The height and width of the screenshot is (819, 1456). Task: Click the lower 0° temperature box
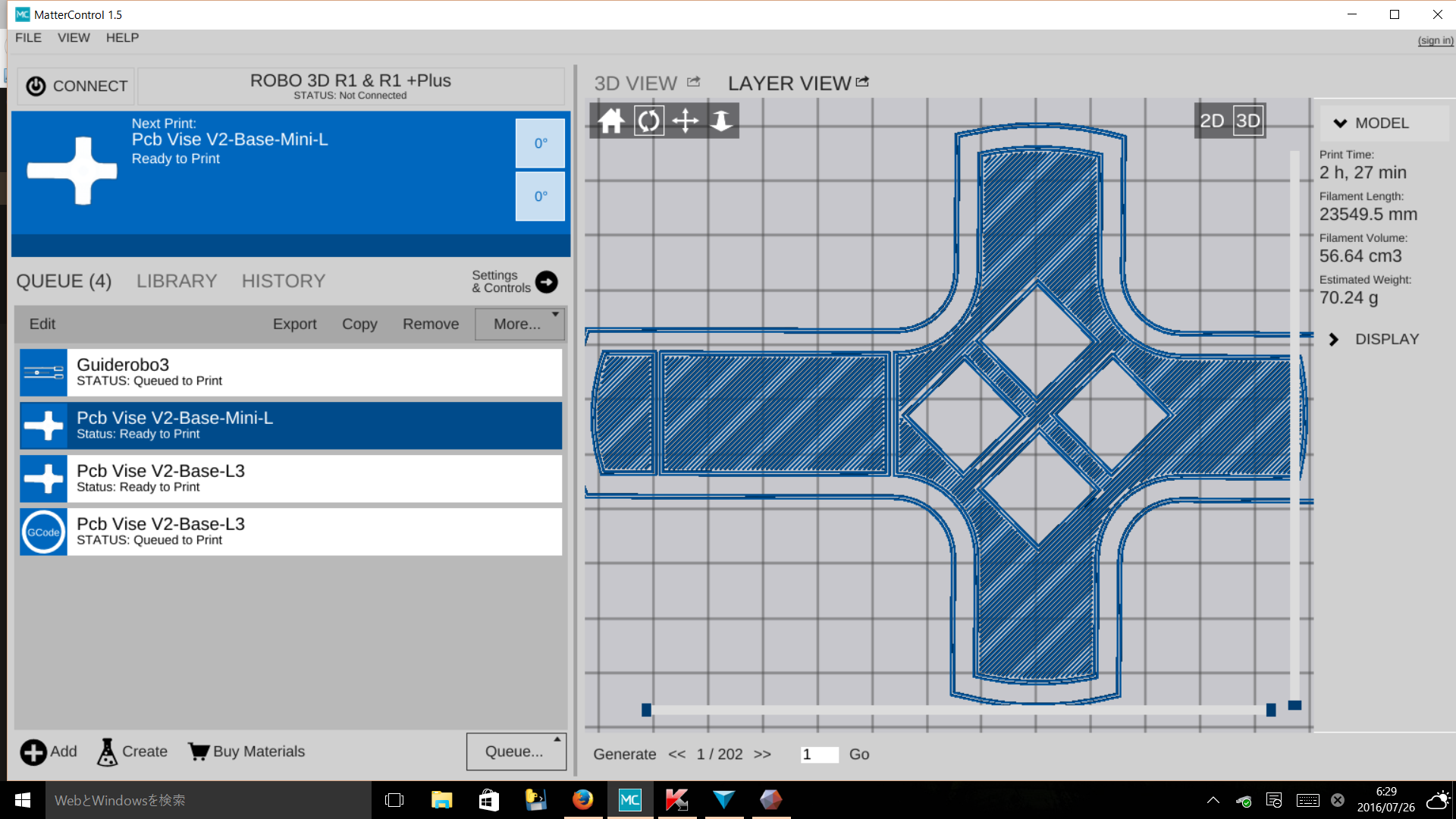[540, 196]
